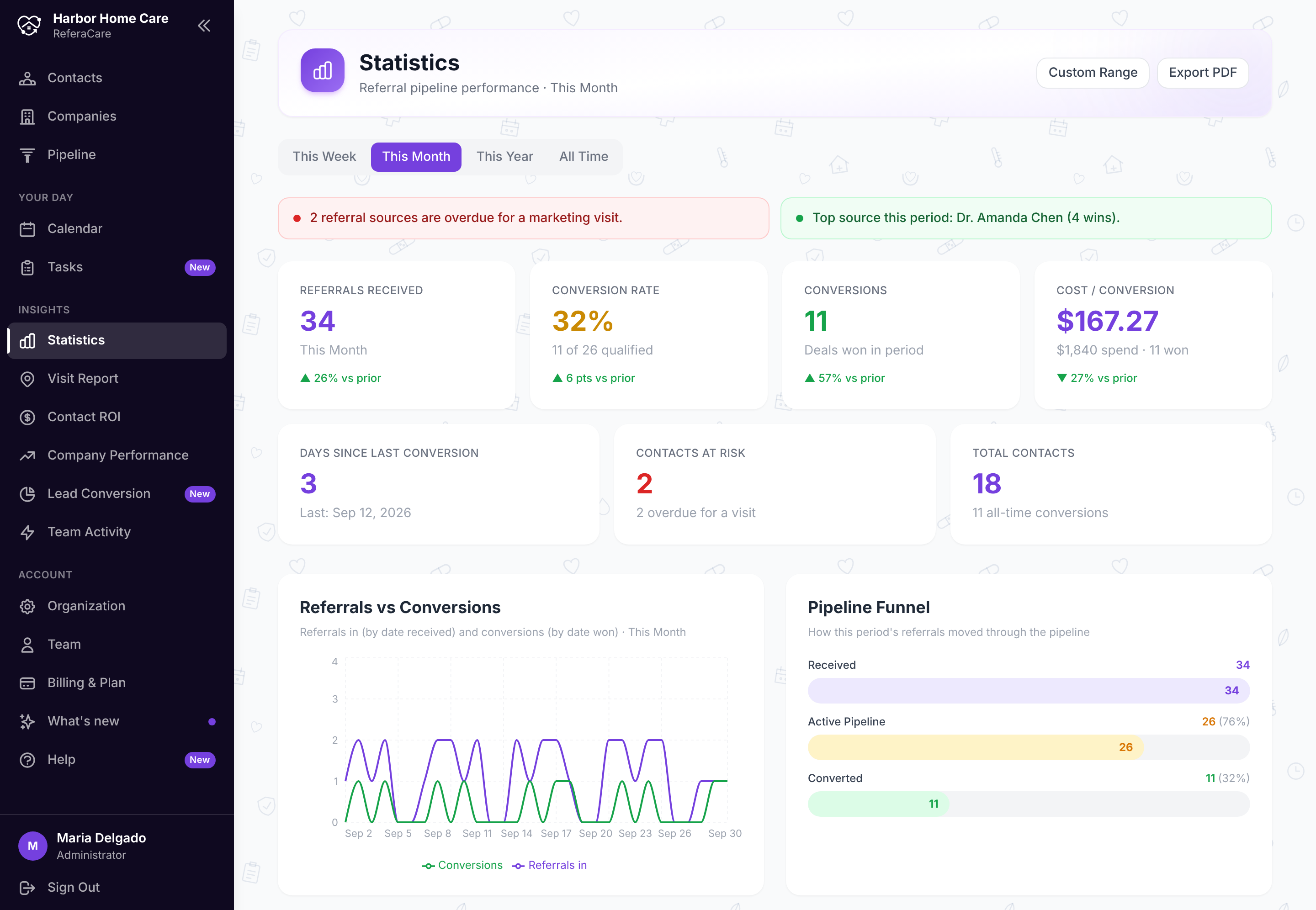Open Contacts via its people icon
Screen dimensions: 1316x910
(27, 78)
